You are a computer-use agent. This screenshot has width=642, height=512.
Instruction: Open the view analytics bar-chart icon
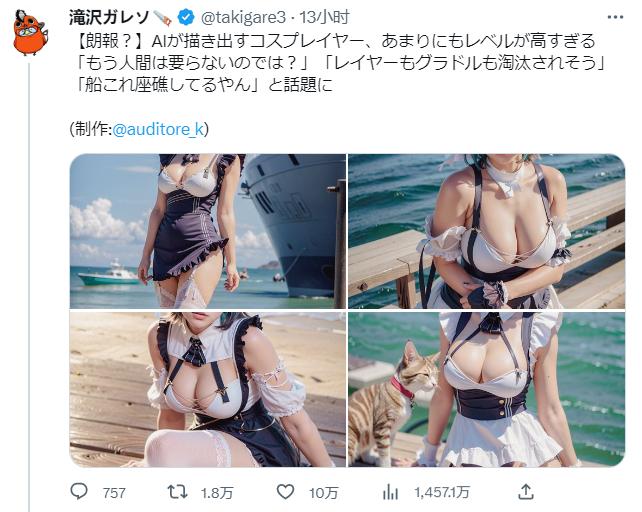pos(390,492)
